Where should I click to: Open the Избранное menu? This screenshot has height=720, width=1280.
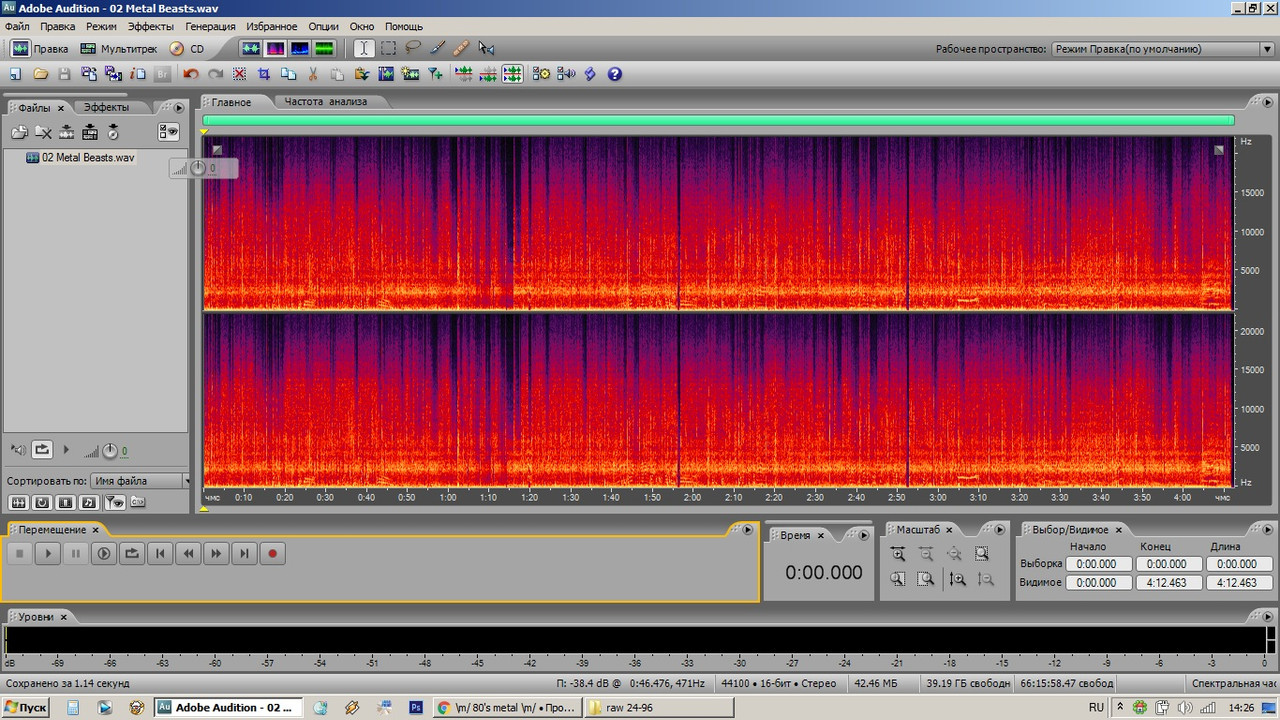tap(272, 26)
